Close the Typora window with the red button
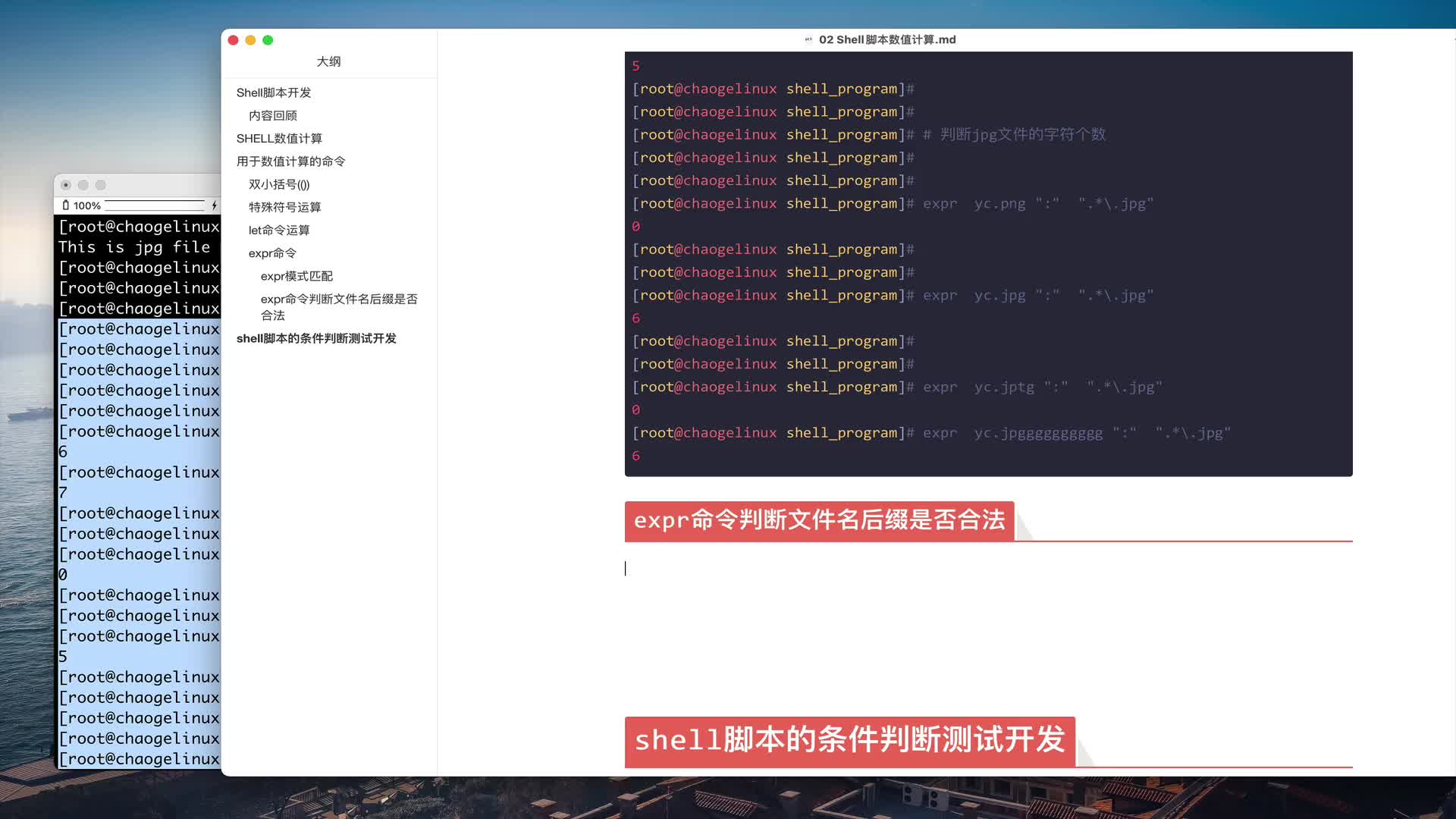1456x819 pixels. pos(234,40)
